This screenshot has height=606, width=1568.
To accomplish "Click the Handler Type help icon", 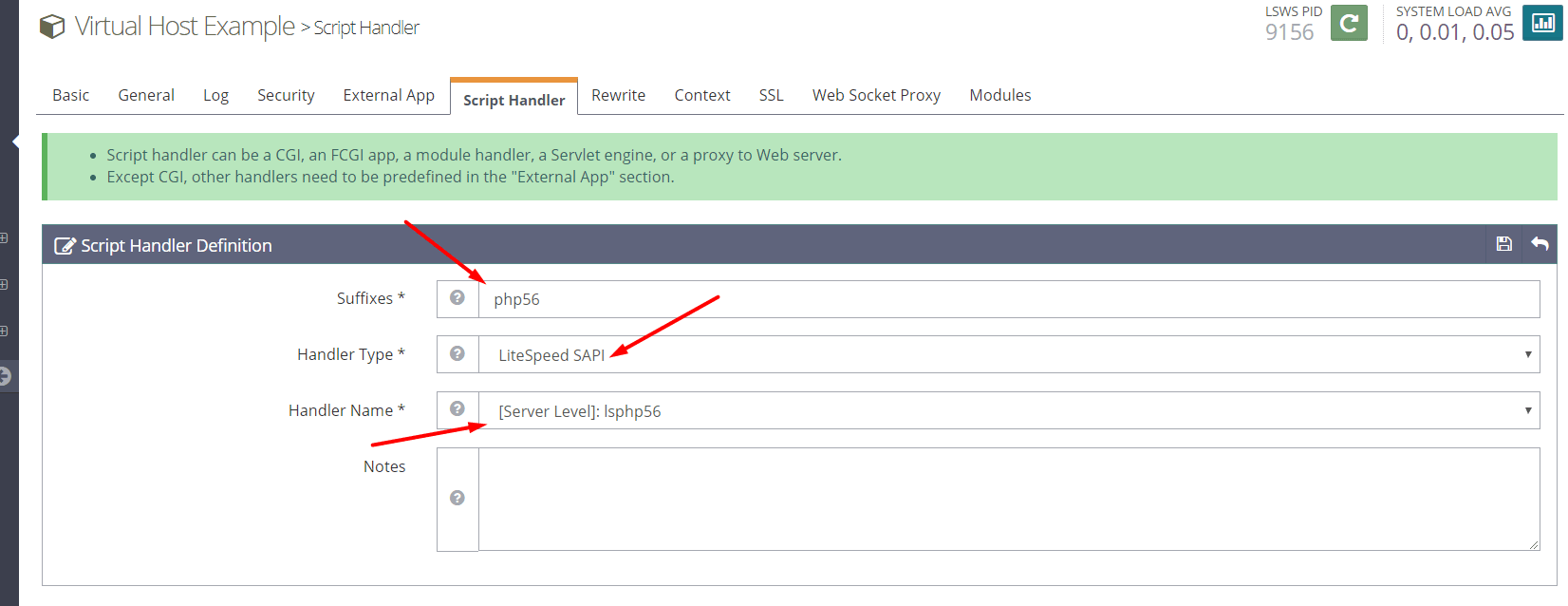I will coord(457,354).
